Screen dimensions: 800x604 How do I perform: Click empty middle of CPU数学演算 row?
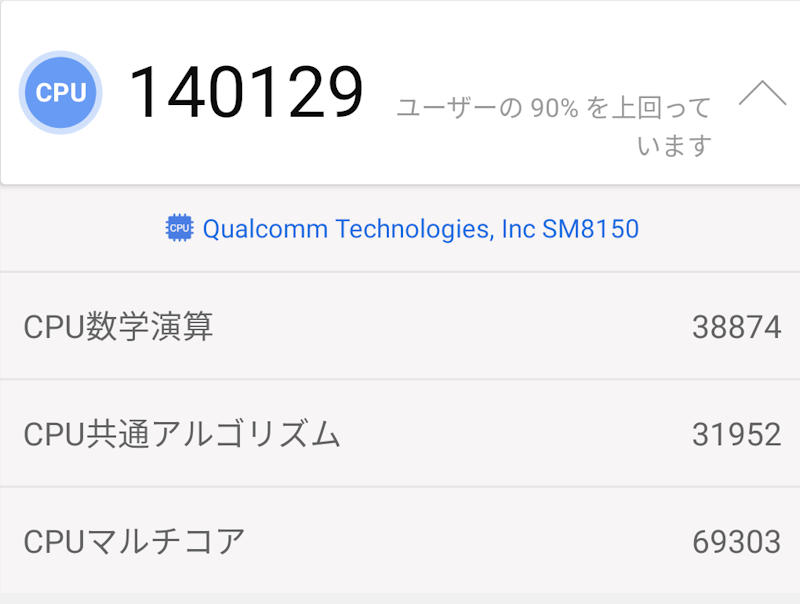click(450, 327)
